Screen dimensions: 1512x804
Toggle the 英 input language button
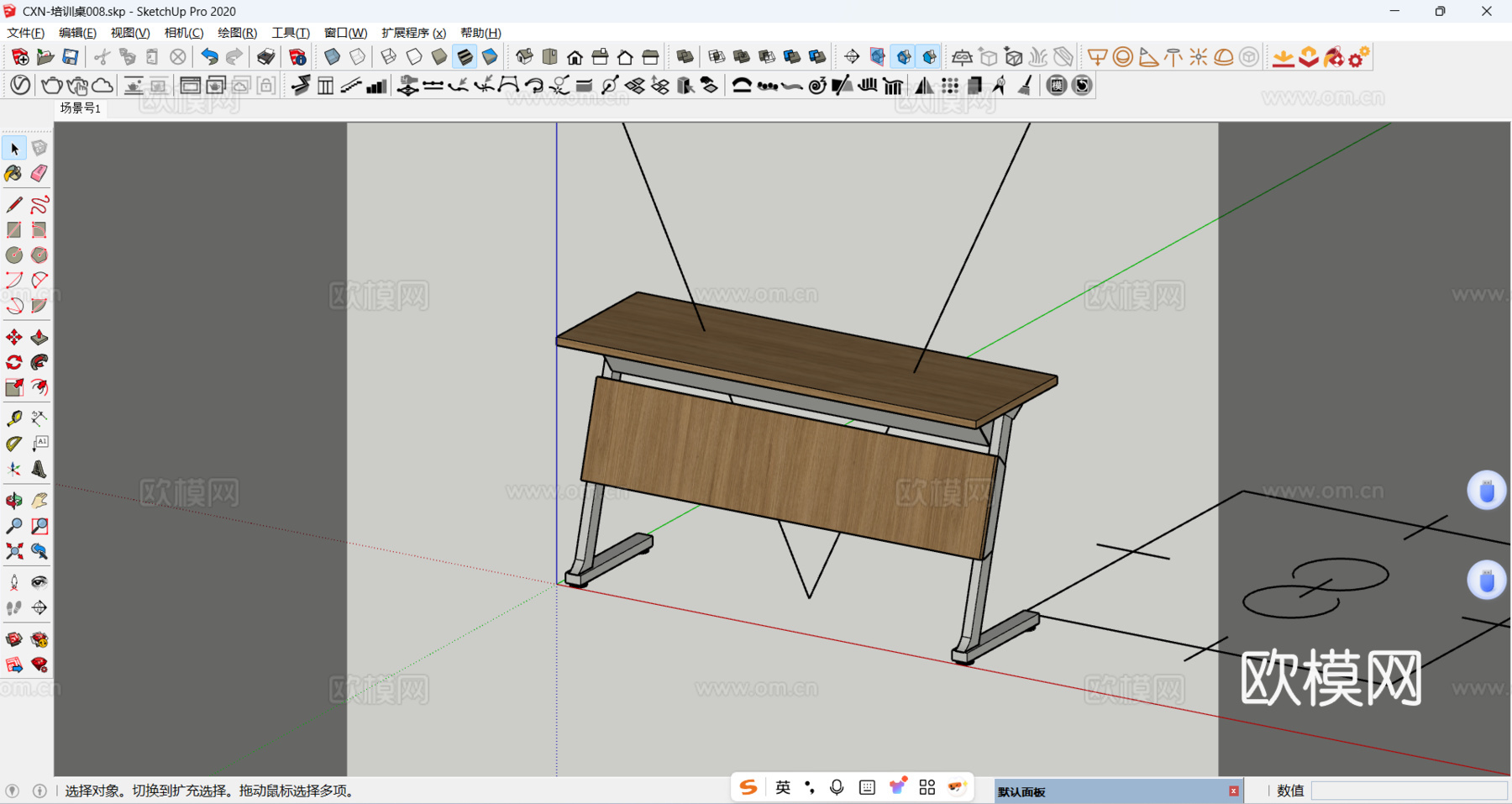pyautogui.click(x=783, y=787)
